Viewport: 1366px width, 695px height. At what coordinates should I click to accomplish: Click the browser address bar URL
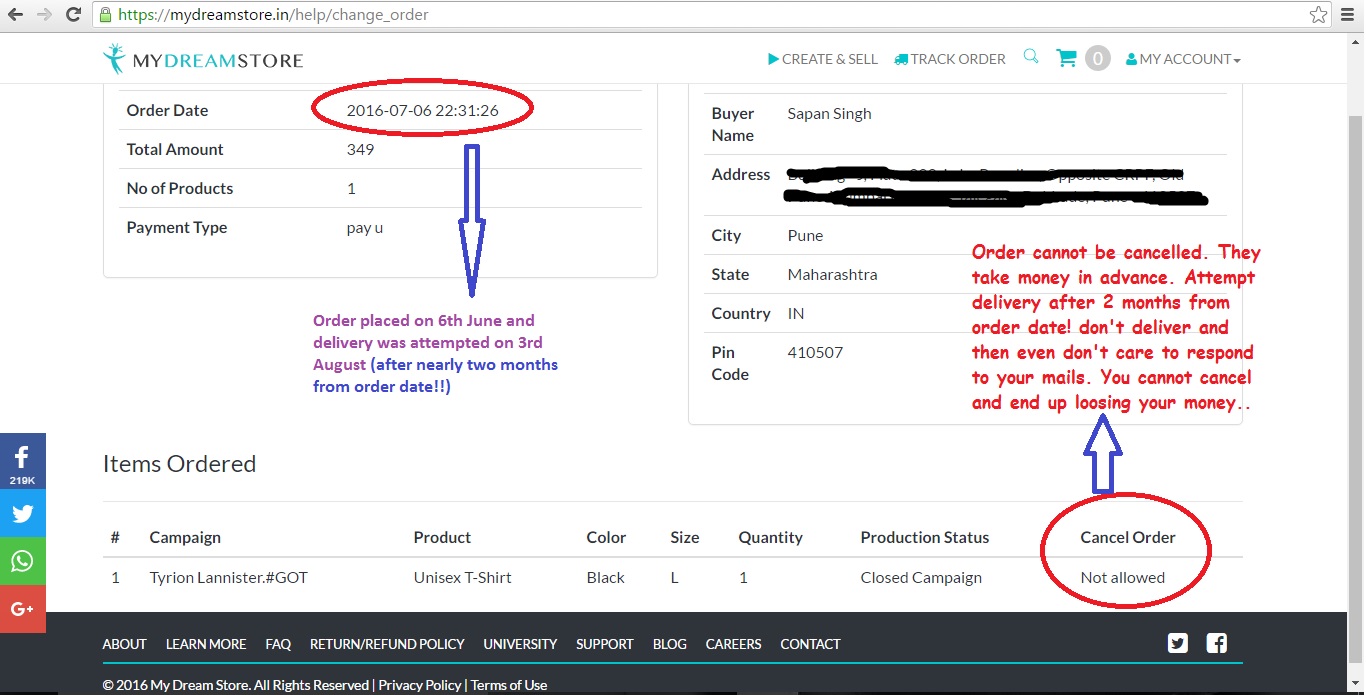pyautogui.click(x=273, y=15)
